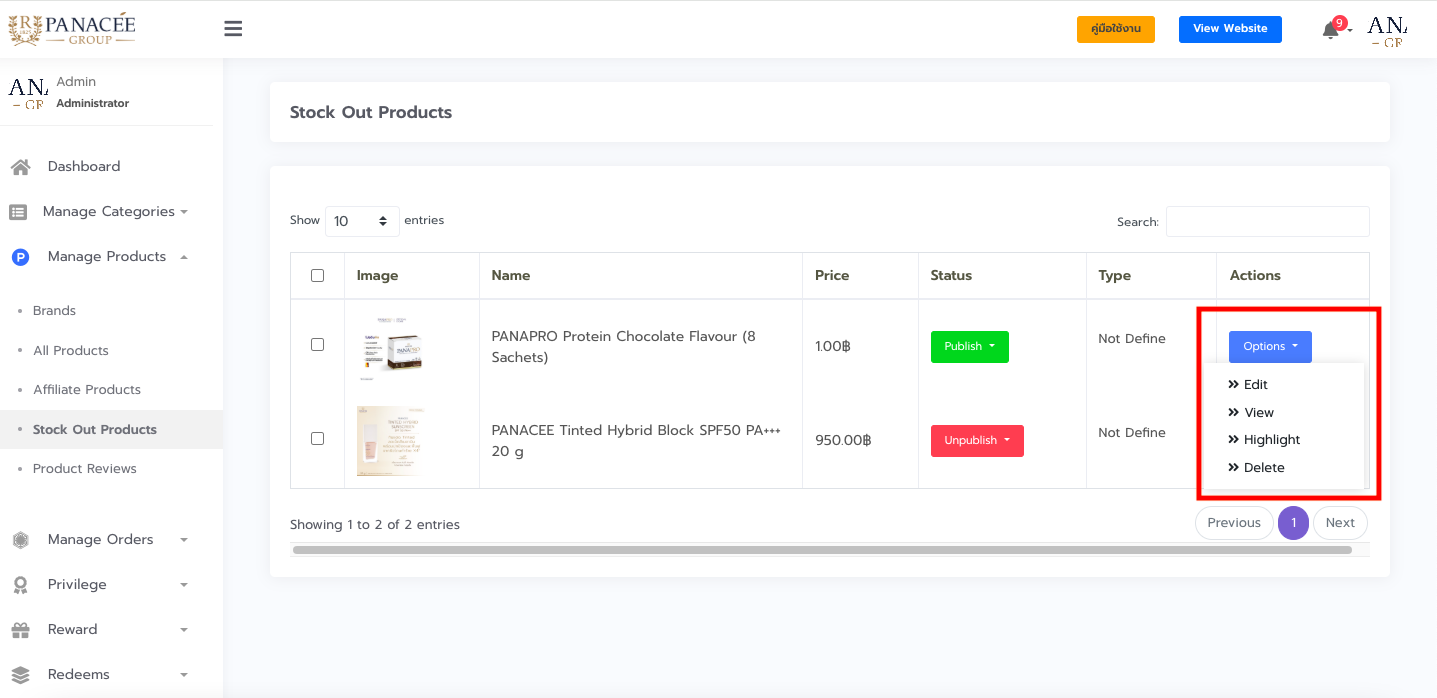Tick the select-all checkbox in table header
The image size is (1437, 698).
317,275
